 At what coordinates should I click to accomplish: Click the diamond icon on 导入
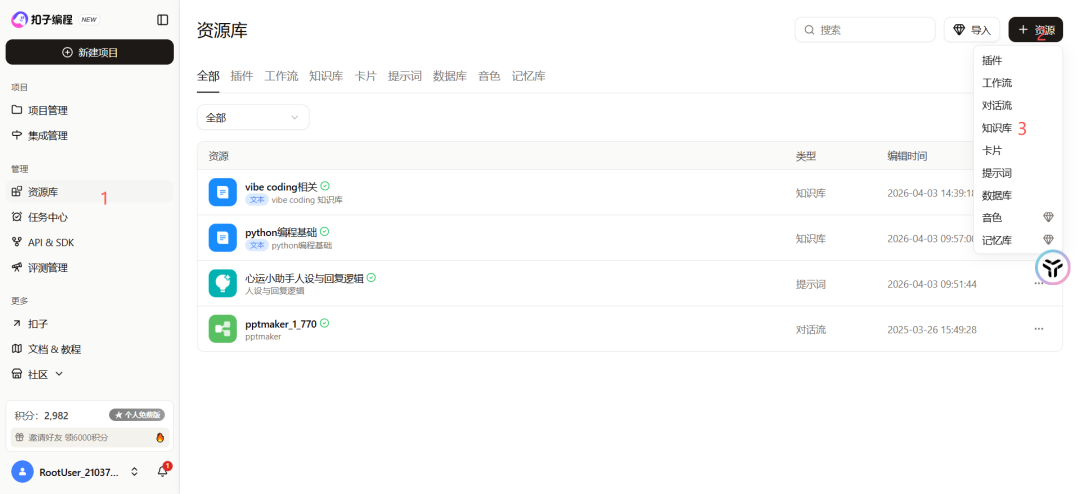(x=959, y=30)
